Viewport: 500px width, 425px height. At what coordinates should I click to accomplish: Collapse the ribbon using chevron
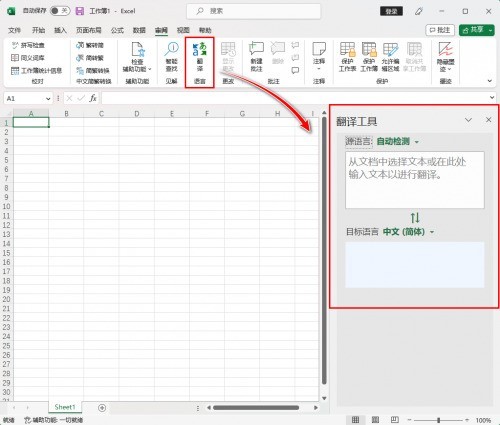(490, 81)
